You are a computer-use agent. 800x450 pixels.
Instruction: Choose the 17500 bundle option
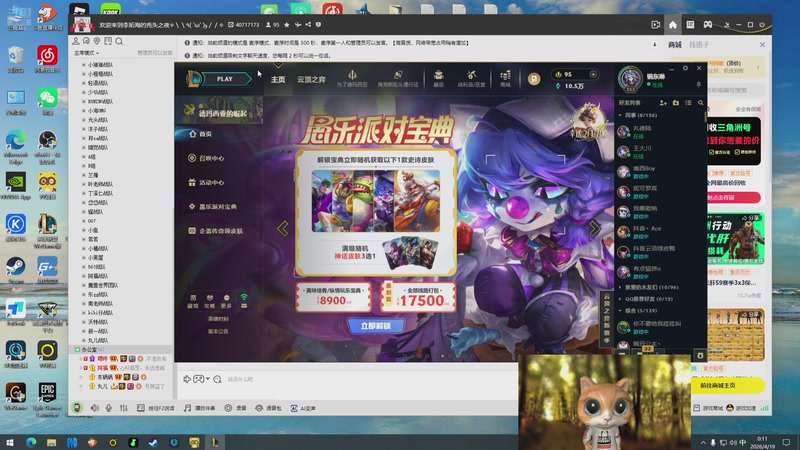point(418,297)
